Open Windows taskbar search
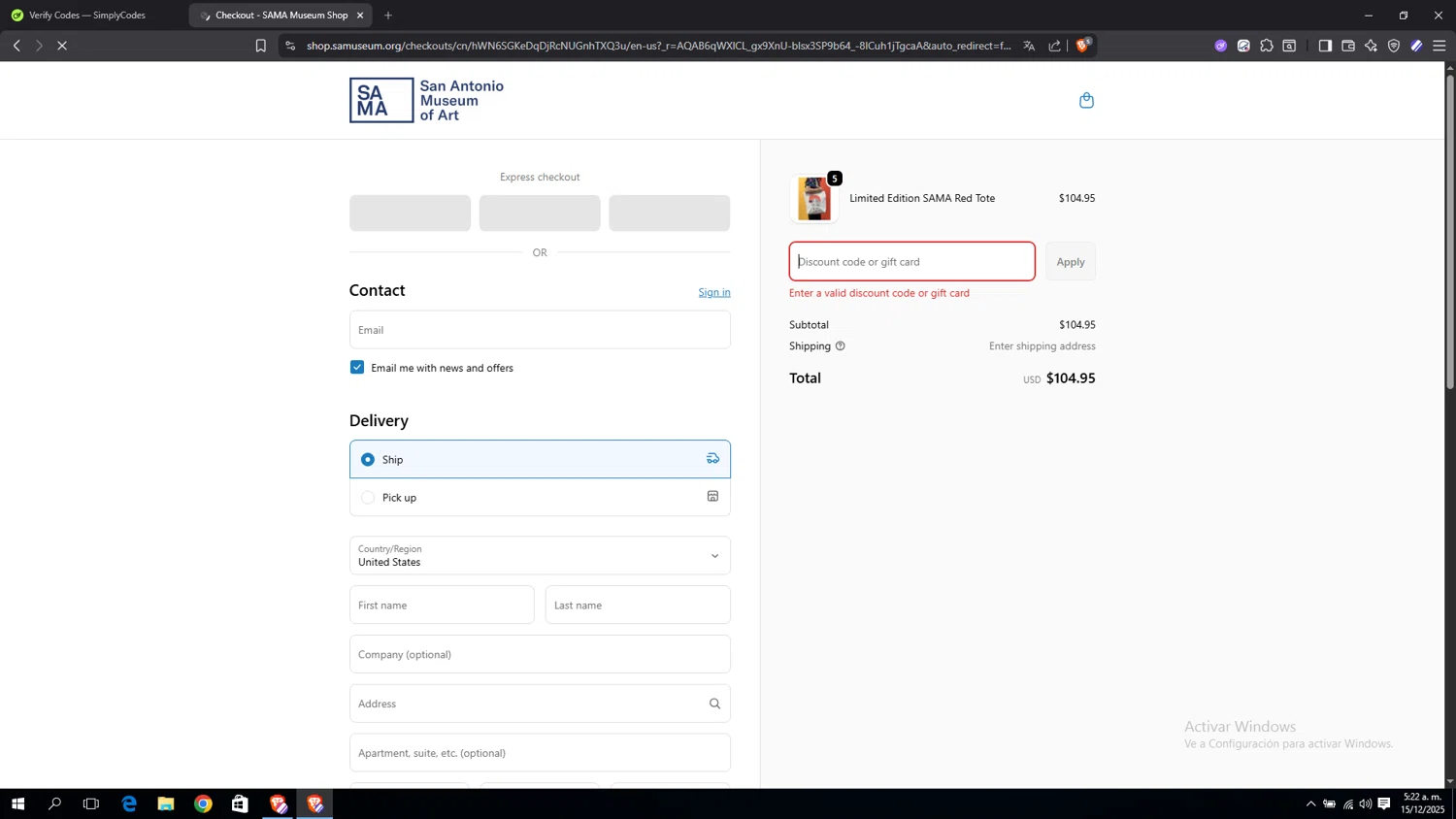1456x819 pixels. click(54, 803)
